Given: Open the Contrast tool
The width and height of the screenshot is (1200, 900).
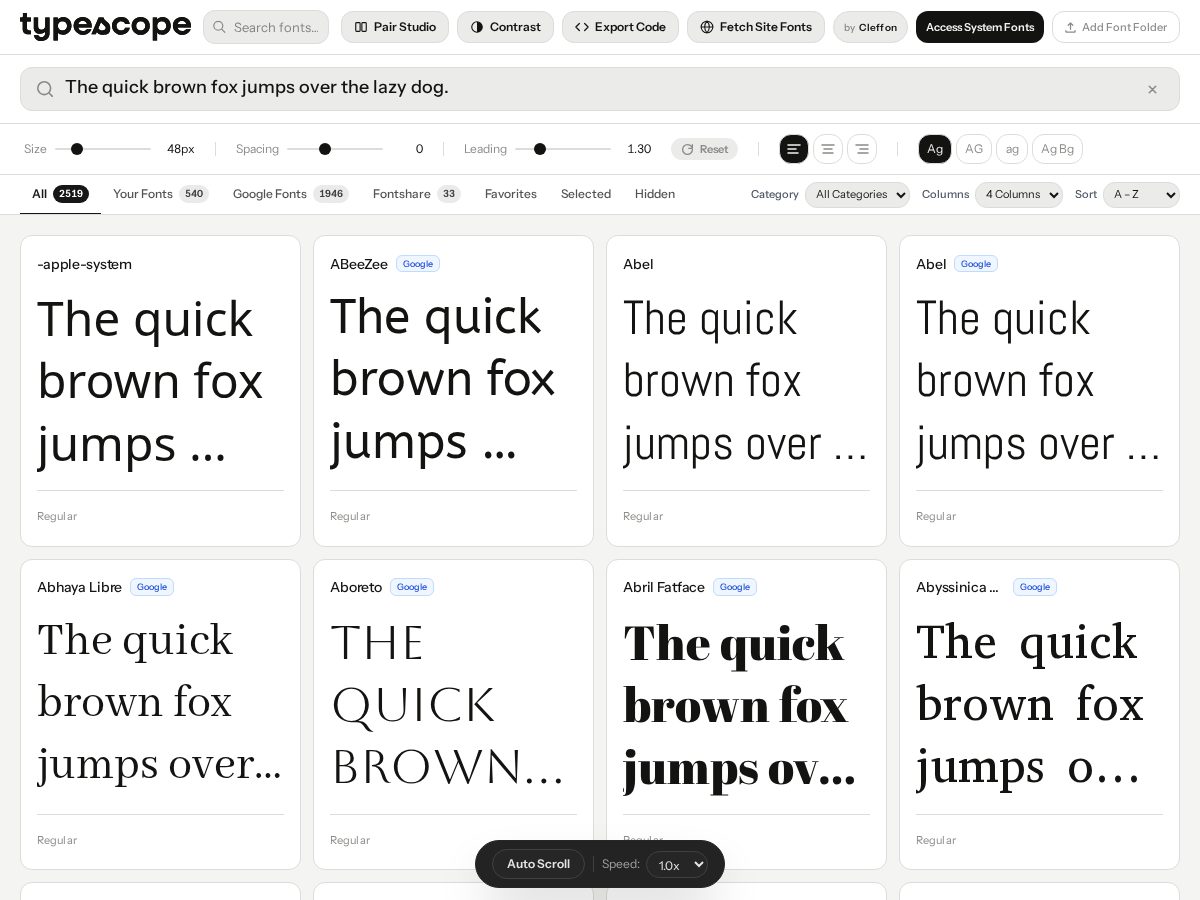Looking at the screenshot, I should pyautogui.click(x=505, y=27).
